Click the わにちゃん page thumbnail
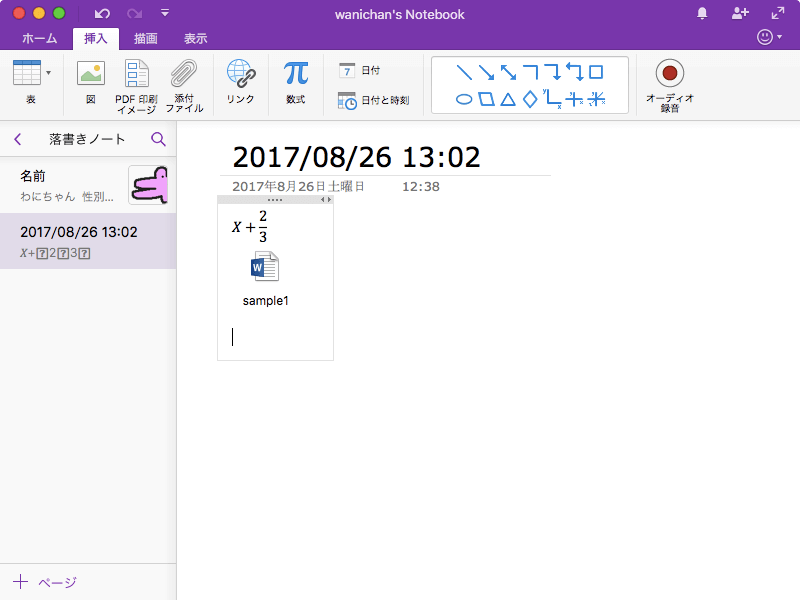Screen dimensions: 800x600 point(148,185)
